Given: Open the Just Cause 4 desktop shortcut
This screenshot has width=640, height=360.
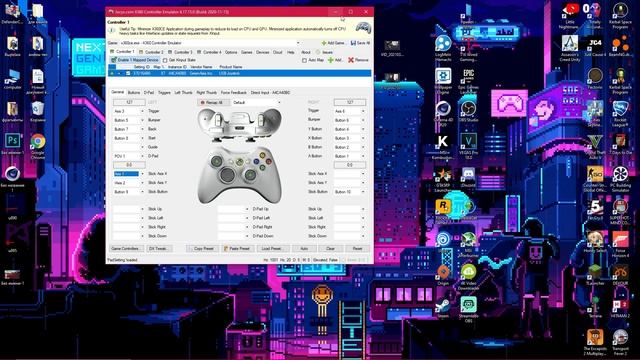Looking at the screenshot, I should [x=595, y=44].
